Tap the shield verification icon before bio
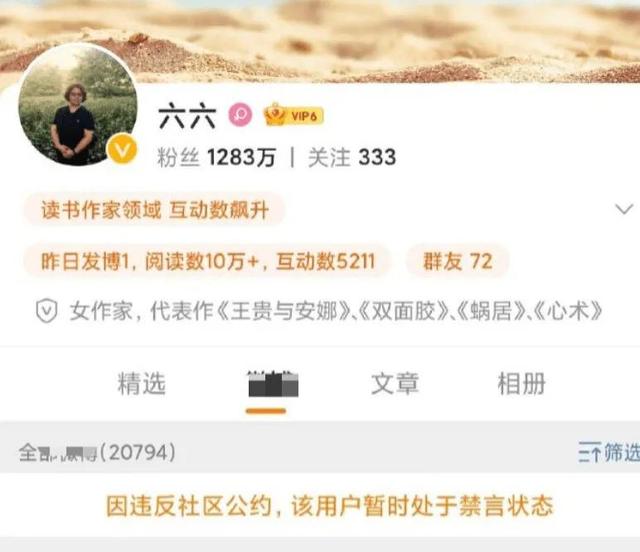The width and height of the screenshot is (640, 552). point(47,311)
